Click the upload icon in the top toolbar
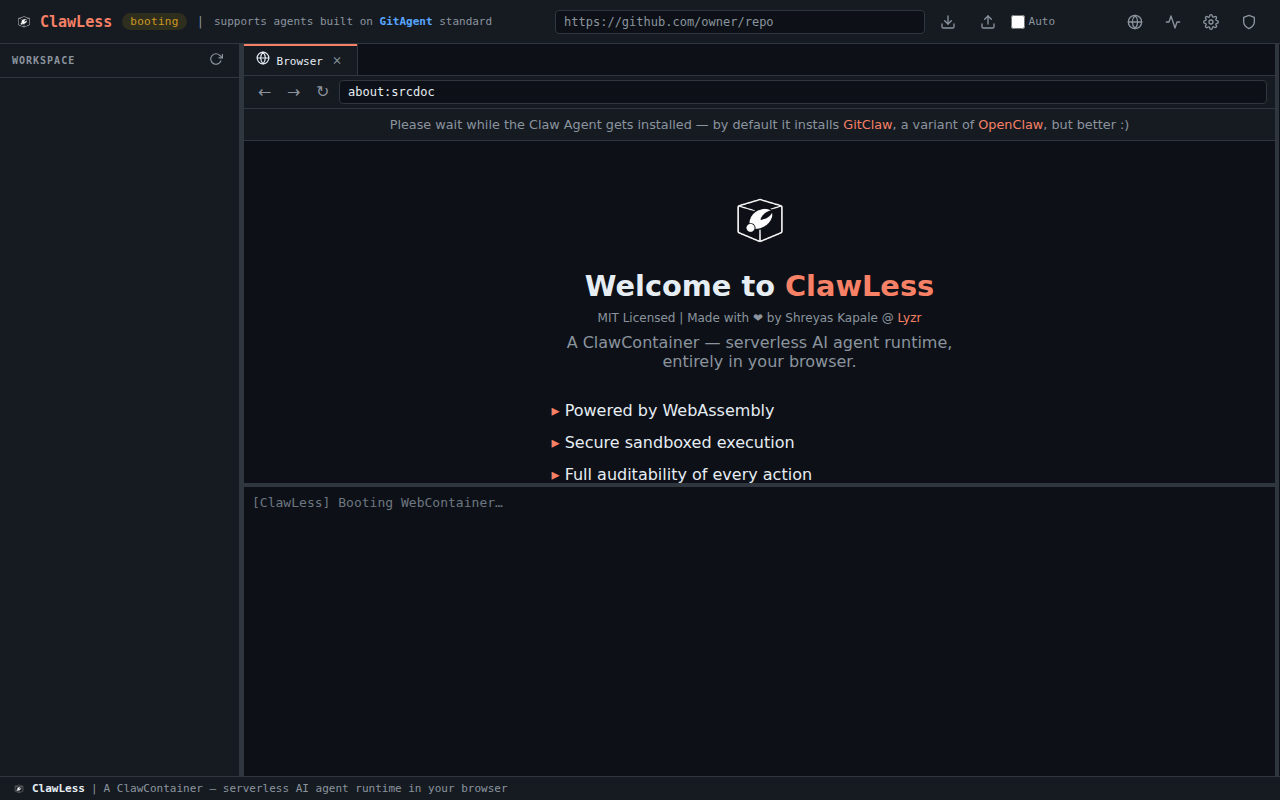The width and height of the screenshot is (1280, 800). [988, 22]
